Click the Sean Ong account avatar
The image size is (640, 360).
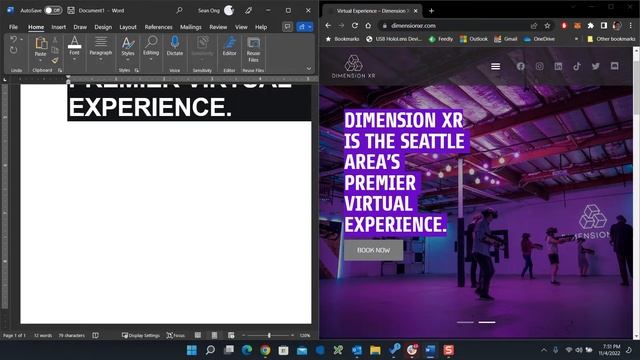pos(229,10)
